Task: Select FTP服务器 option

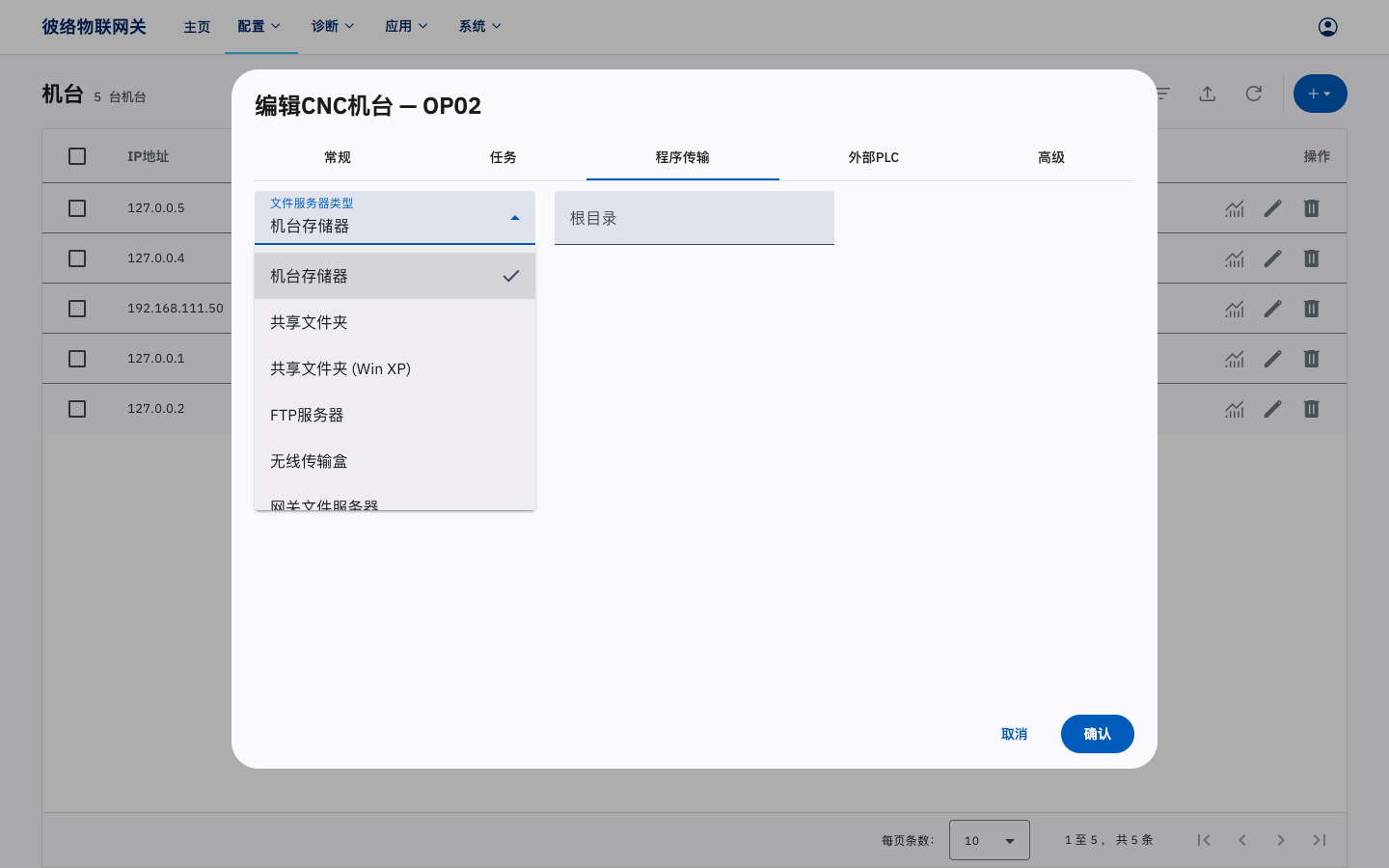Action: [395, 415]
